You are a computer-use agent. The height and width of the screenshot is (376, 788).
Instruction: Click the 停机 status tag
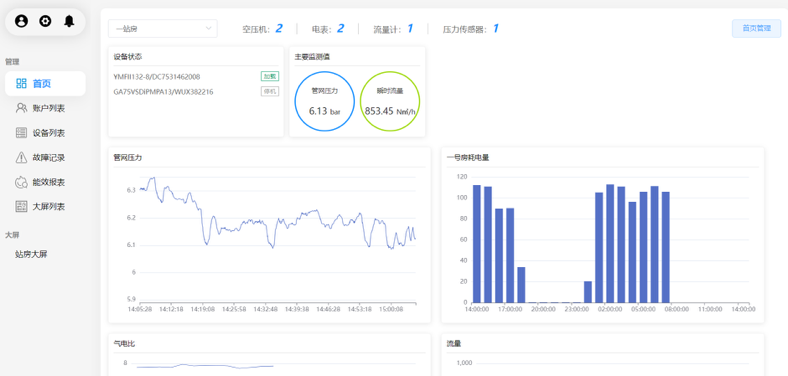tap(270, 91)
